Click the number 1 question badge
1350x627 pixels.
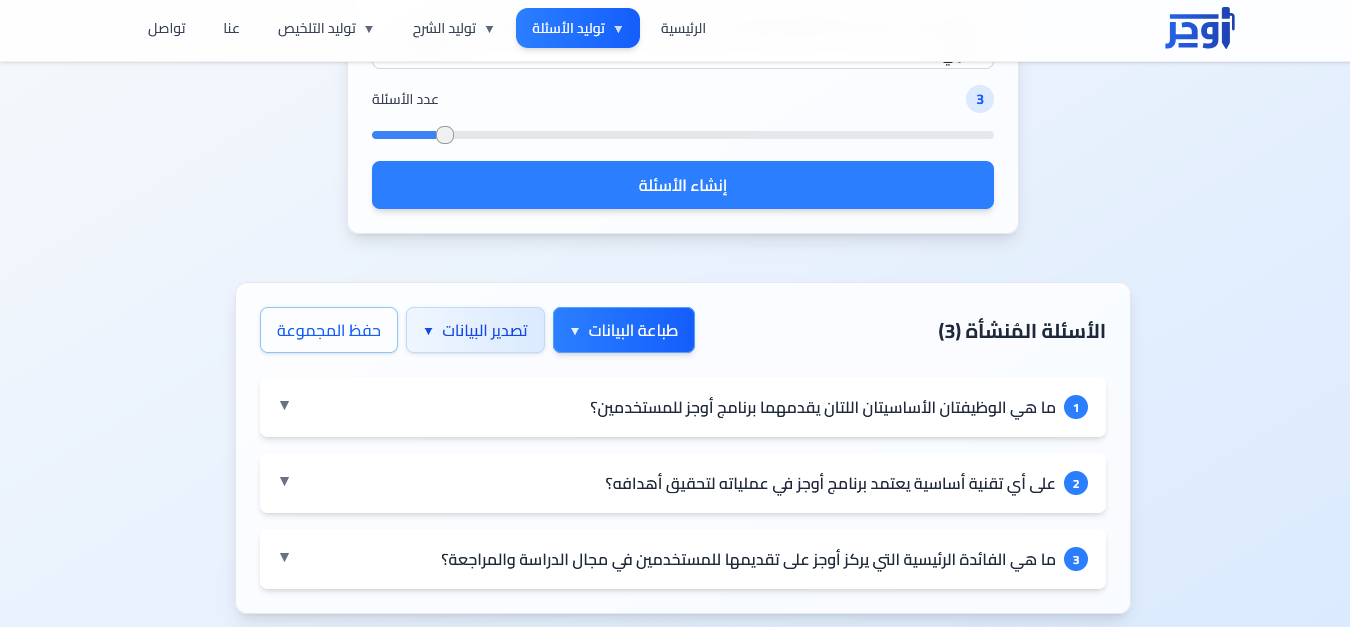[1076, 407]
